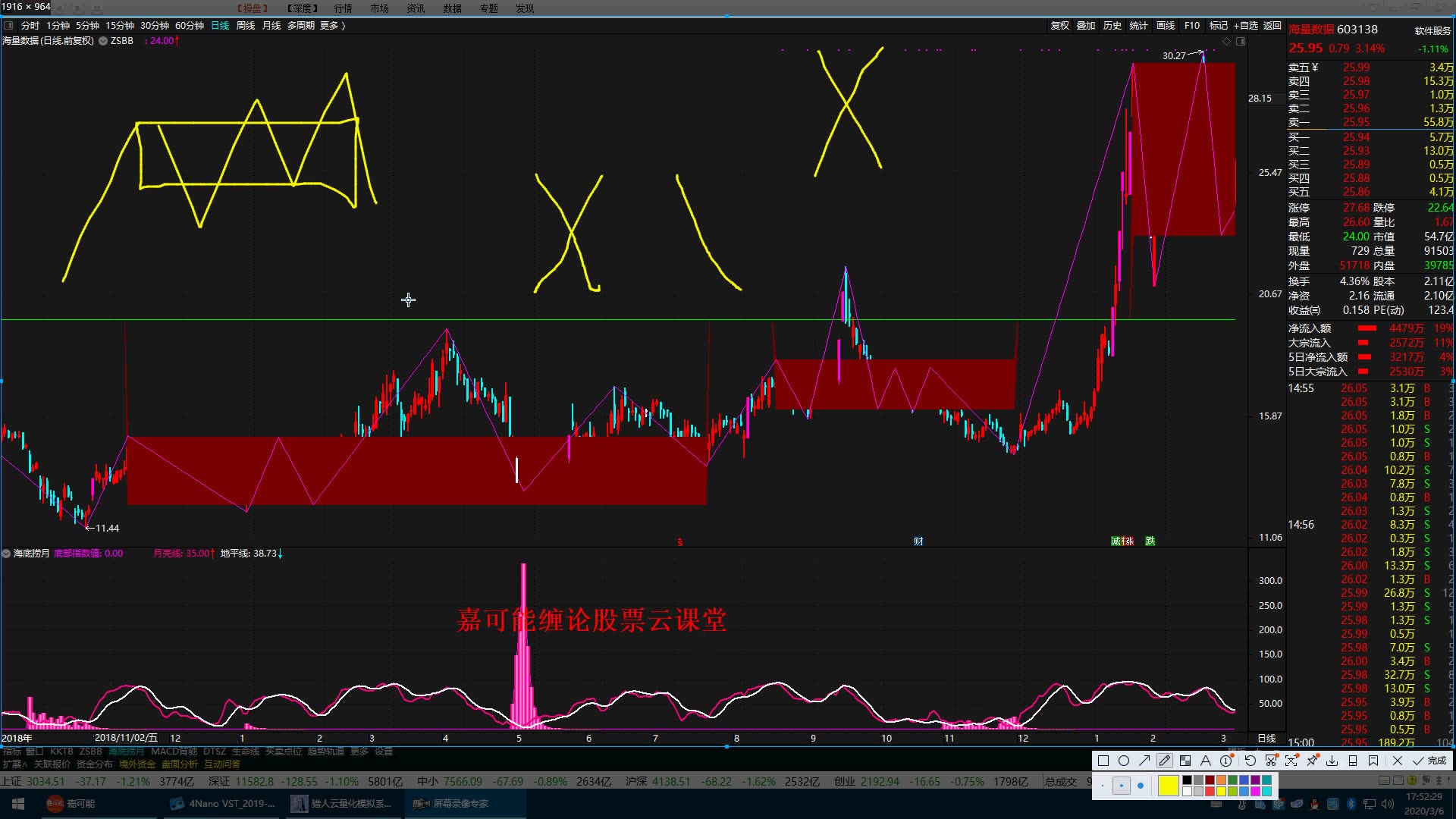
Task: Open the 市场 top menu
Action: coord(380,8)
